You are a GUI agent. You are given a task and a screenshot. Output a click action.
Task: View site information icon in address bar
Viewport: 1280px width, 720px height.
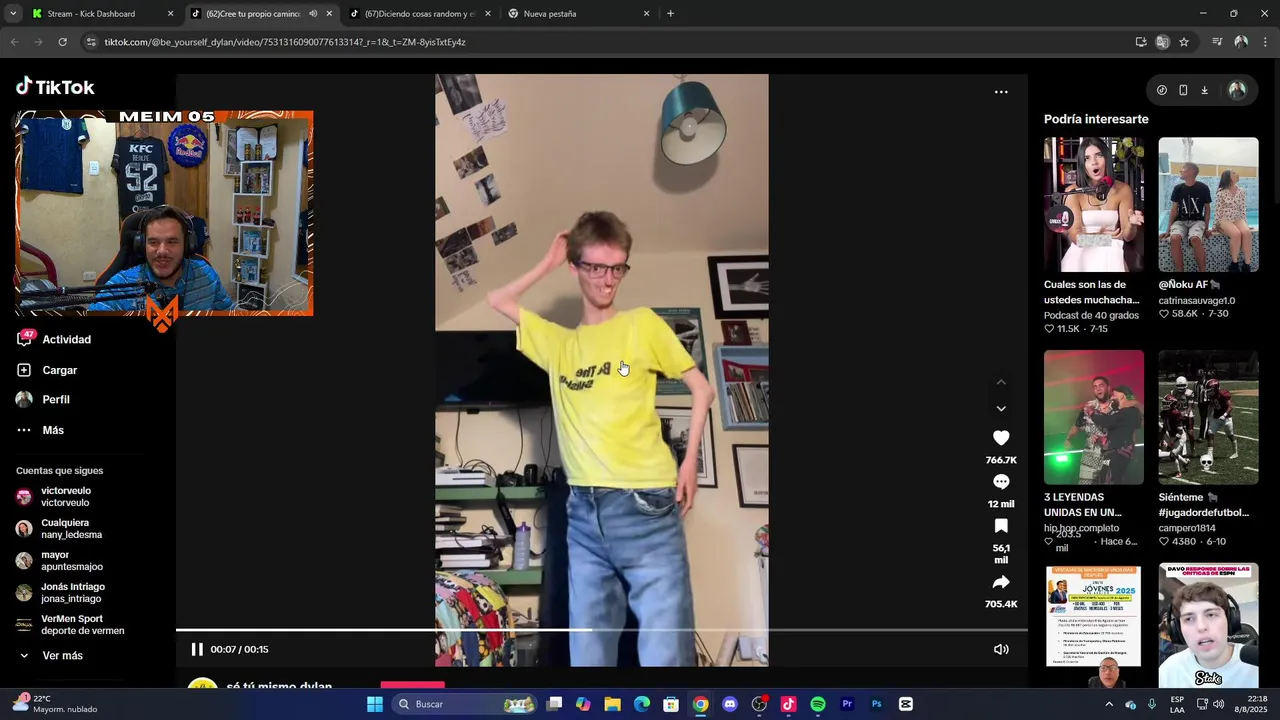click(x=91, y=42)
